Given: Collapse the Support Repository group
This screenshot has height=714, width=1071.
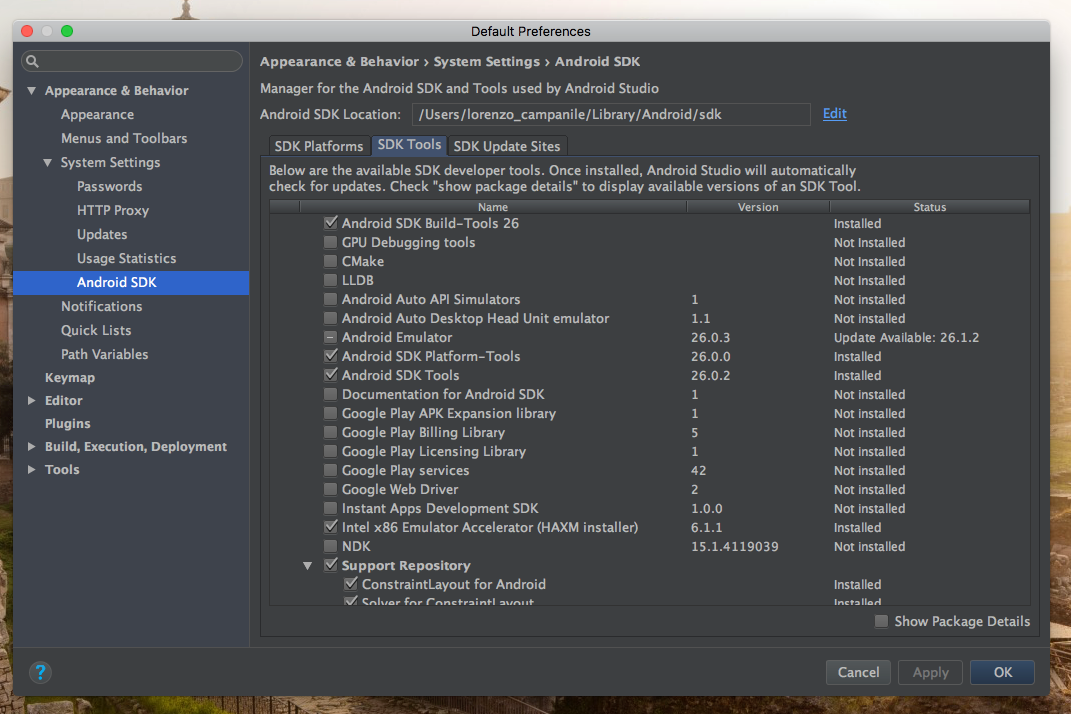Looking at the screenshot, I should coord(307,566).
